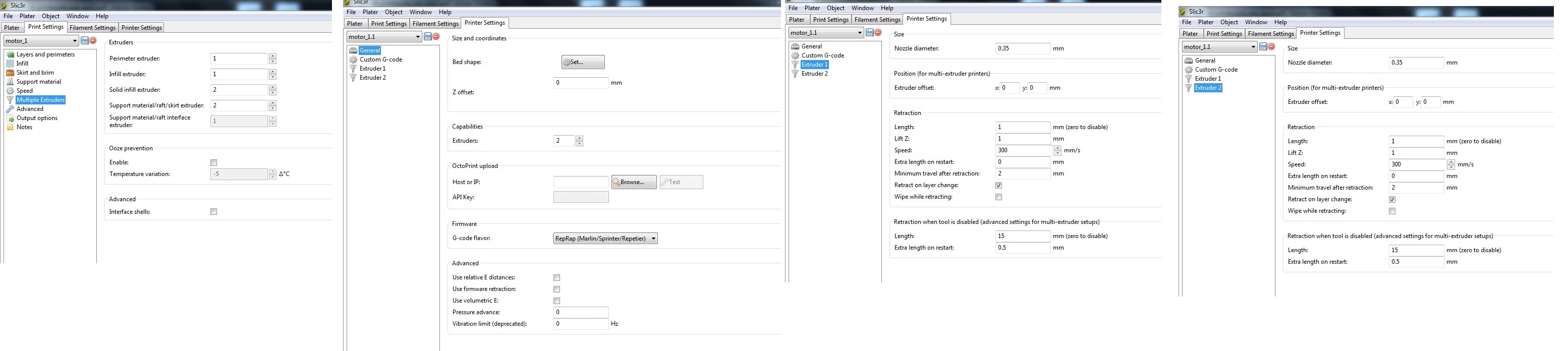Enable Use relative E distances
This screenshot has height=351, width=1568.
tap(556, 277)
